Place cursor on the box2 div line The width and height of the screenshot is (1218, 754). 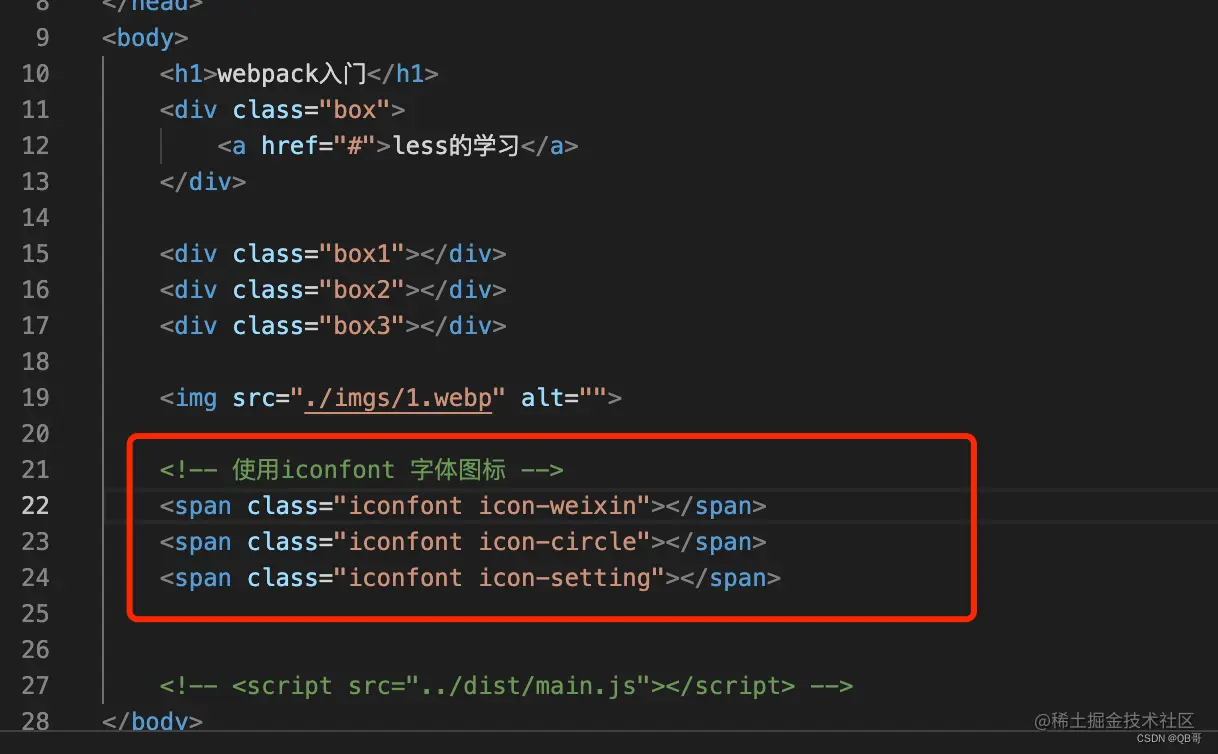[333, 290]
